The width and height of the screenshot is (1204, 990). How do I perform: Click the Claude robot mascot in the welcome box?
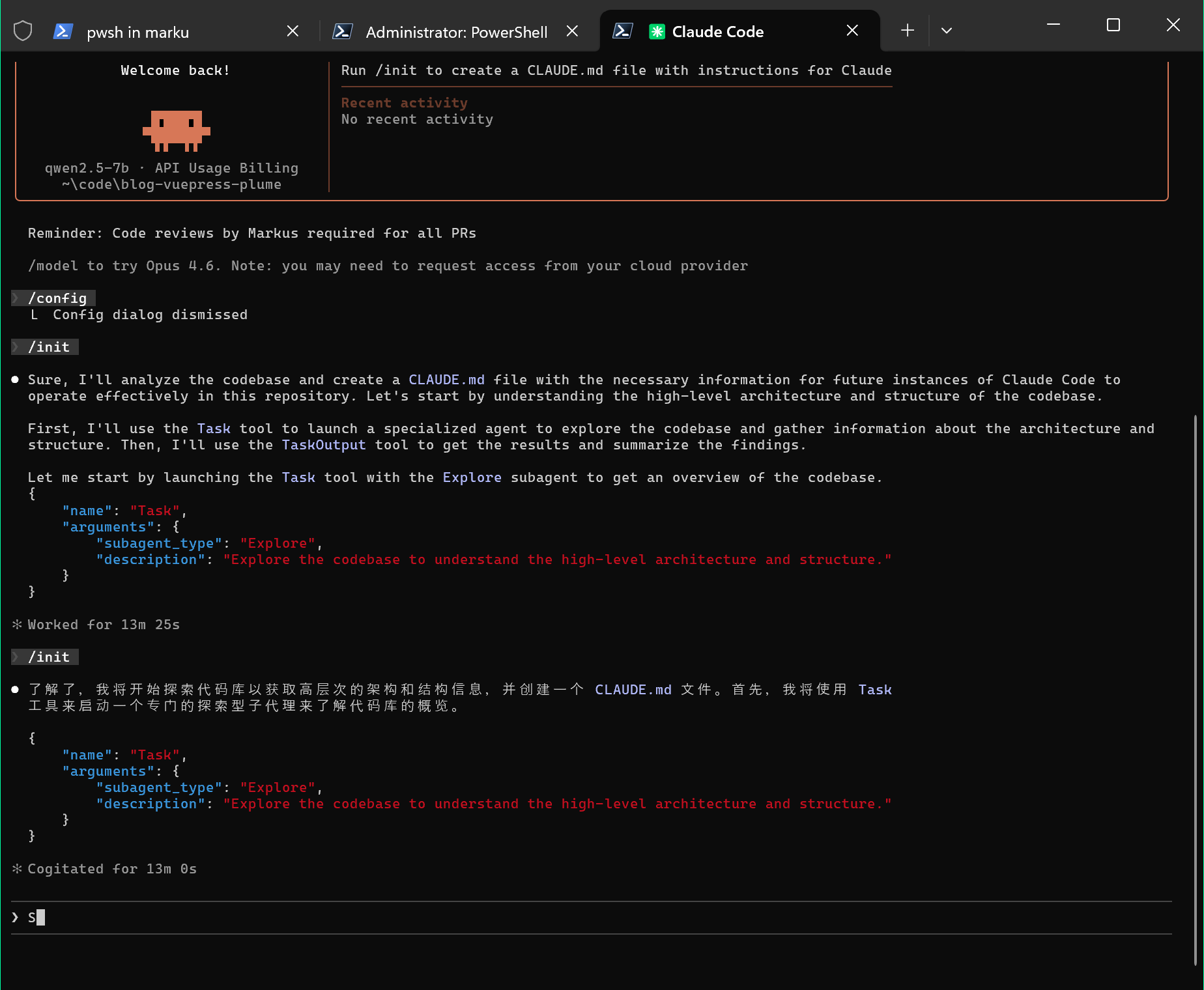176,132
